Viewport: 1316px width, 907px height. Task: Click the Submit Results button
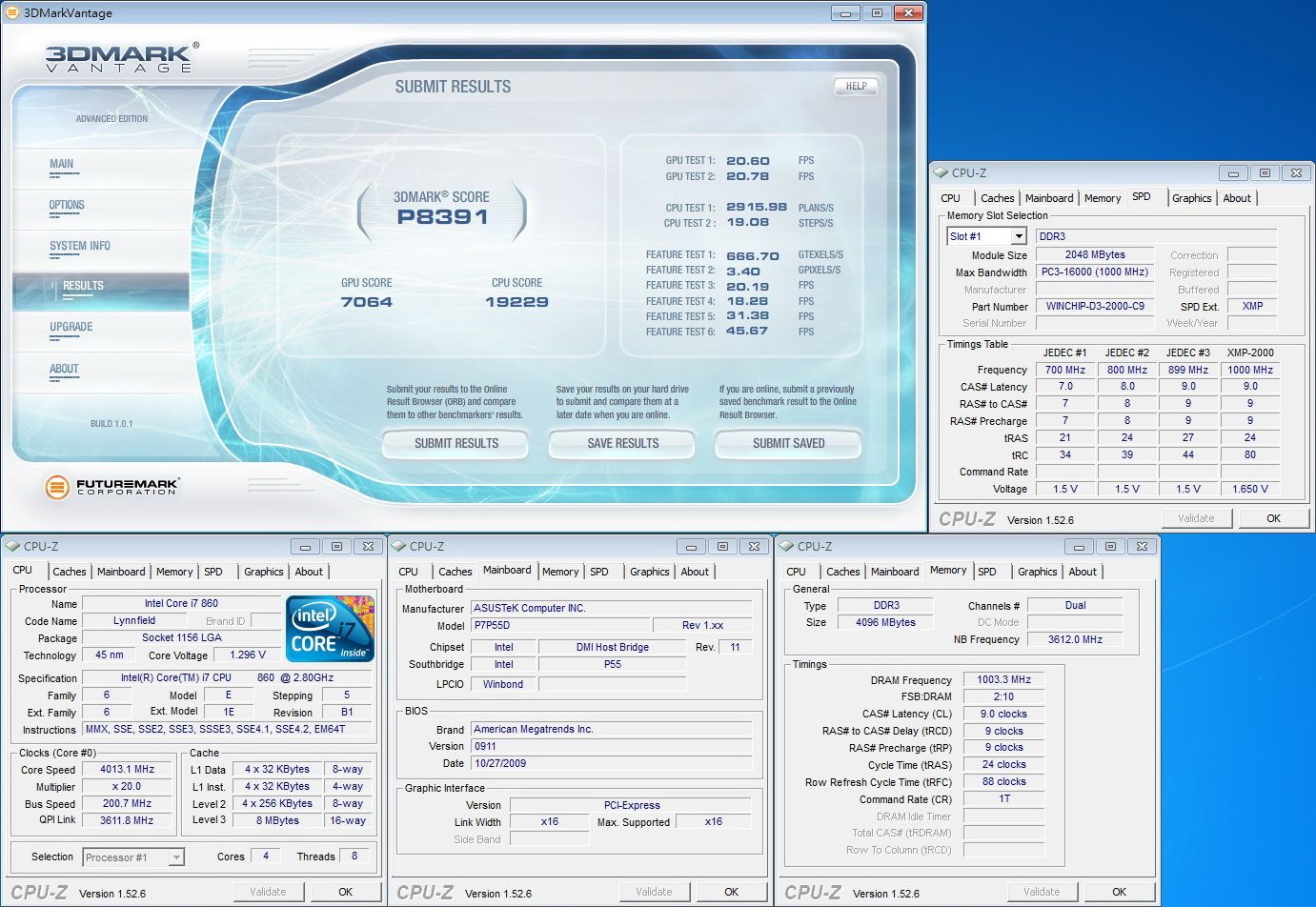click(456, 443)
